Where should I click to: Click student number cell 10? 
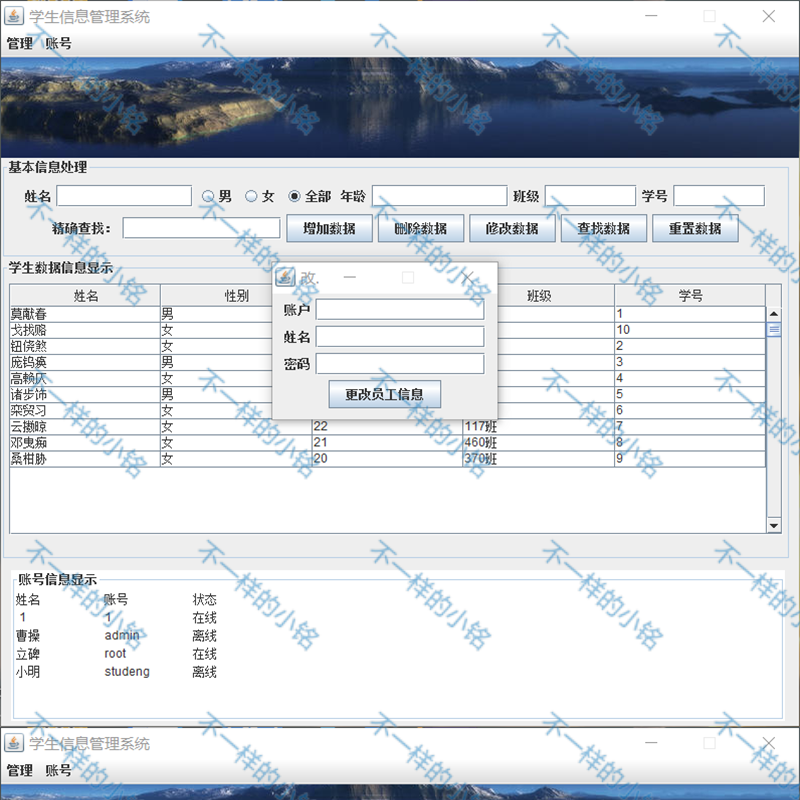click(x=690, y=330)
